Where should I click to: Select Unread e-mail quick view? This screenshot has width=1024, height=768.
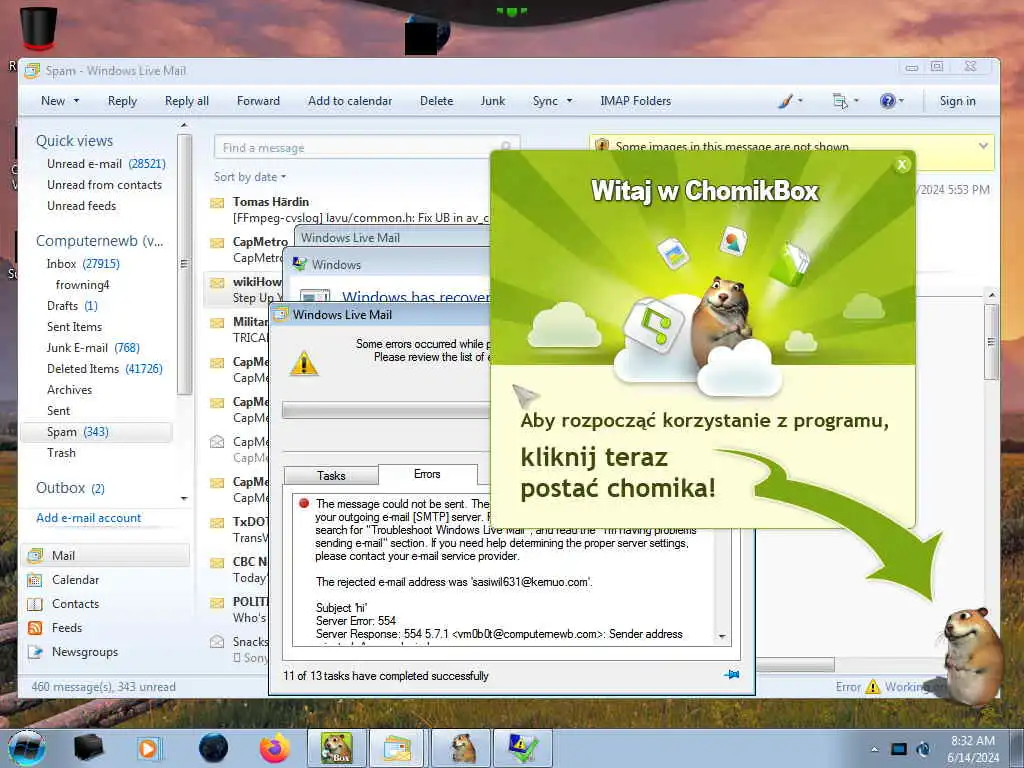tap(106, 164)
